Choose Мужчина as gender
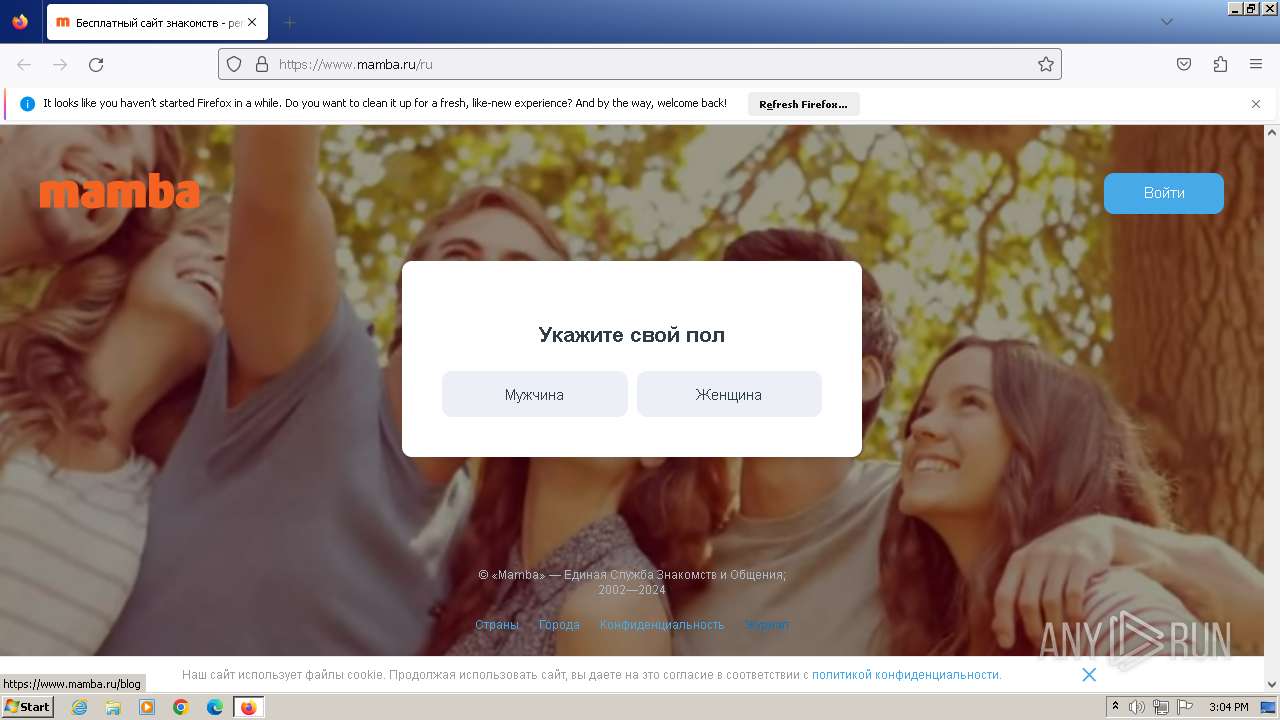 (534, 394)
